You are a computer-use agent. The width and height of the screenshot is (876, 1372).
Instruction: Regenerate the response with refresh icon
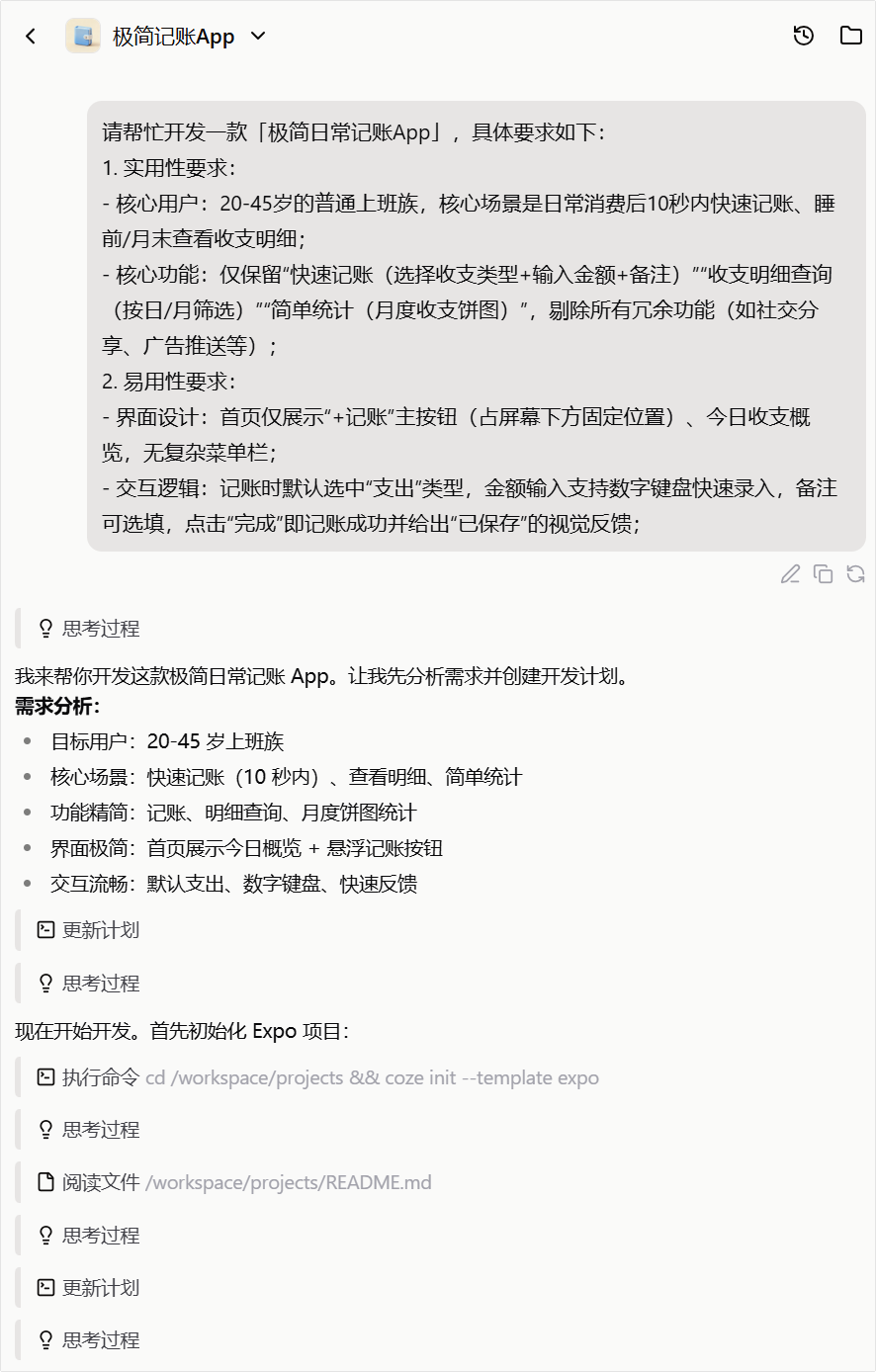pos(856,574)
